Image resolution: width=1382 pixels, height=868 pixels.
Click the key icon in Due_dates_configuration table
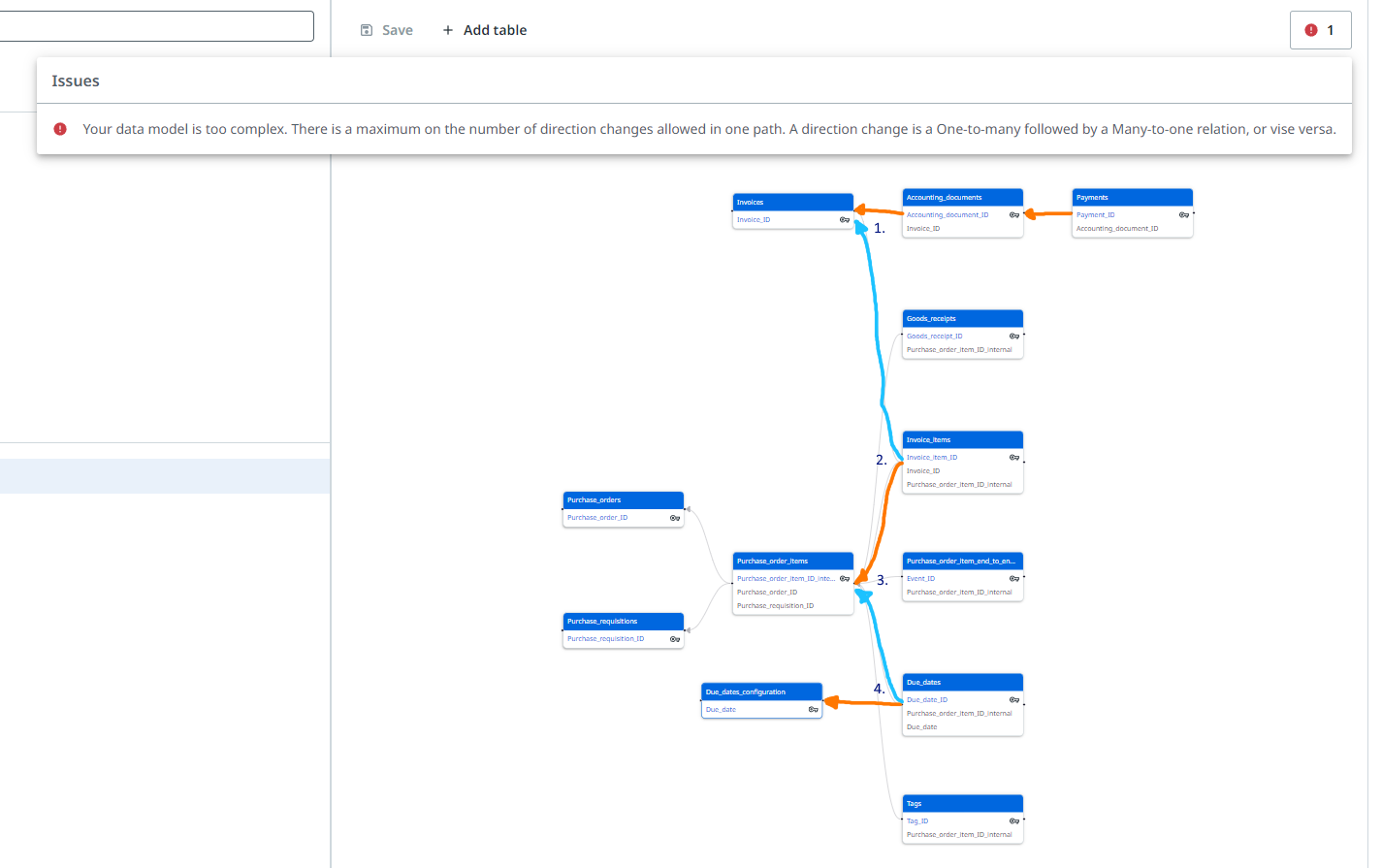[813, 710]
